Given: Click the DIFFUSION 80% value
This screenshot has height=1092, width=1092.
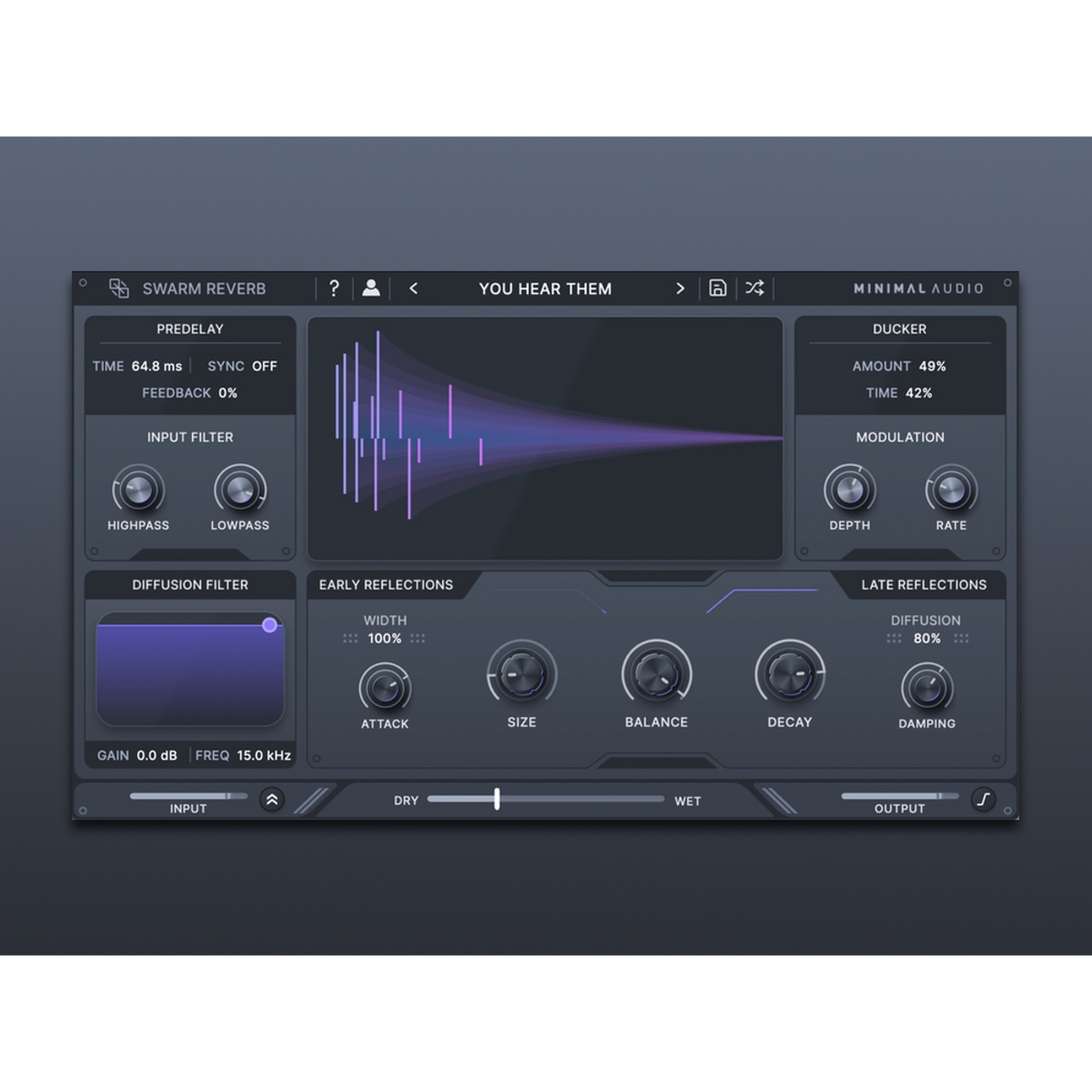Looking at the screenshot, I should (926, 639).
